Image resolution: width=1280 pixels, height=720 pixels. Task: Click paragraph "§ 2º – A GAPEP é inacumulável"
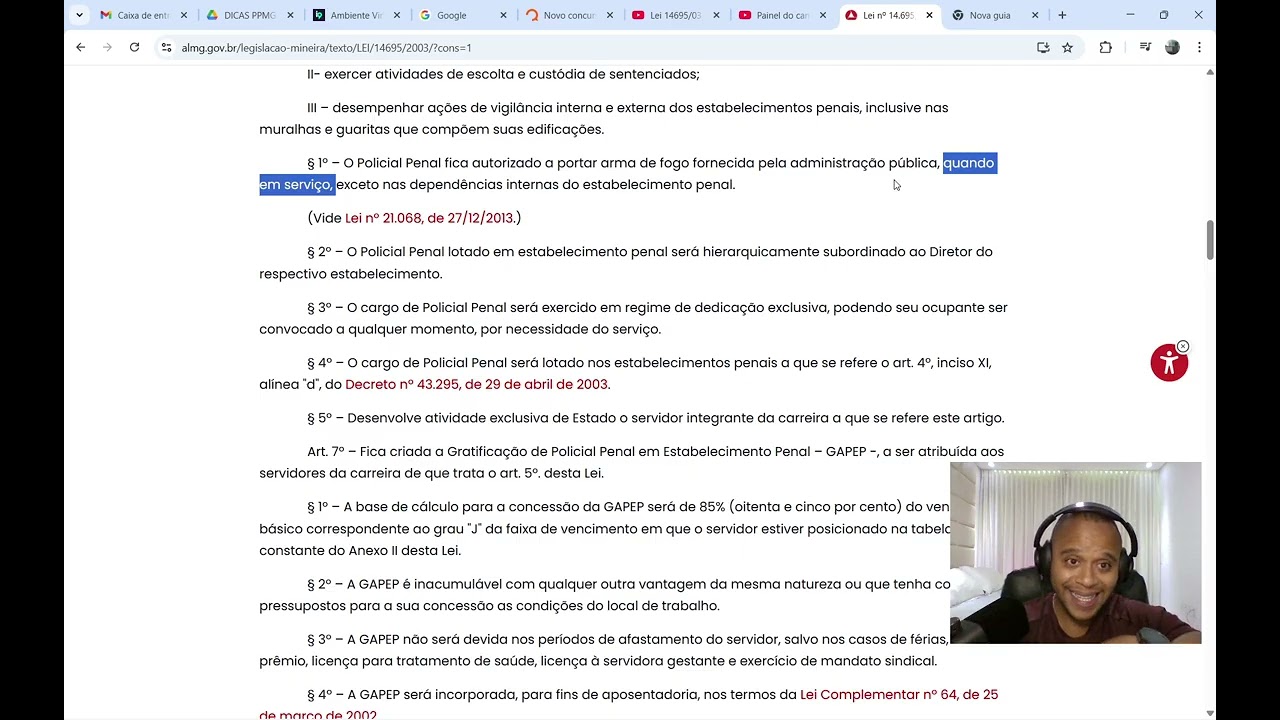click(x=604, y=595)
